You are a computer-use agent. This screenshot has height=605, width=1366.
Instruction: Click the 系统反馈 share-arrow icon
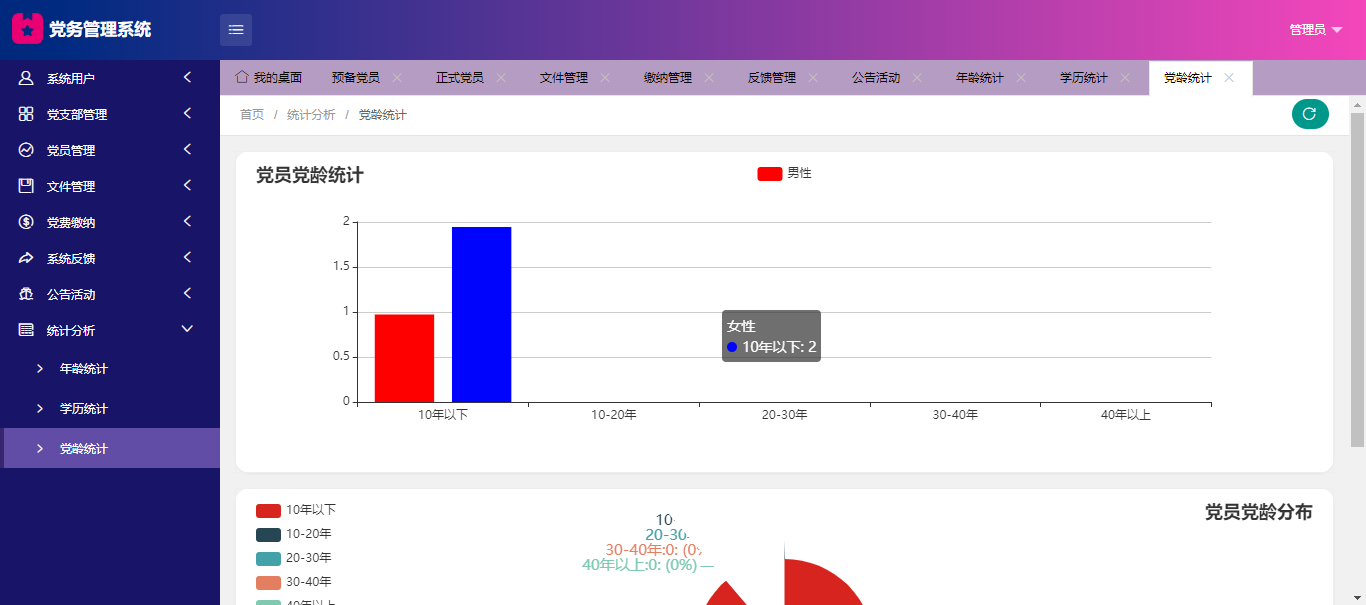click(26, 258)
